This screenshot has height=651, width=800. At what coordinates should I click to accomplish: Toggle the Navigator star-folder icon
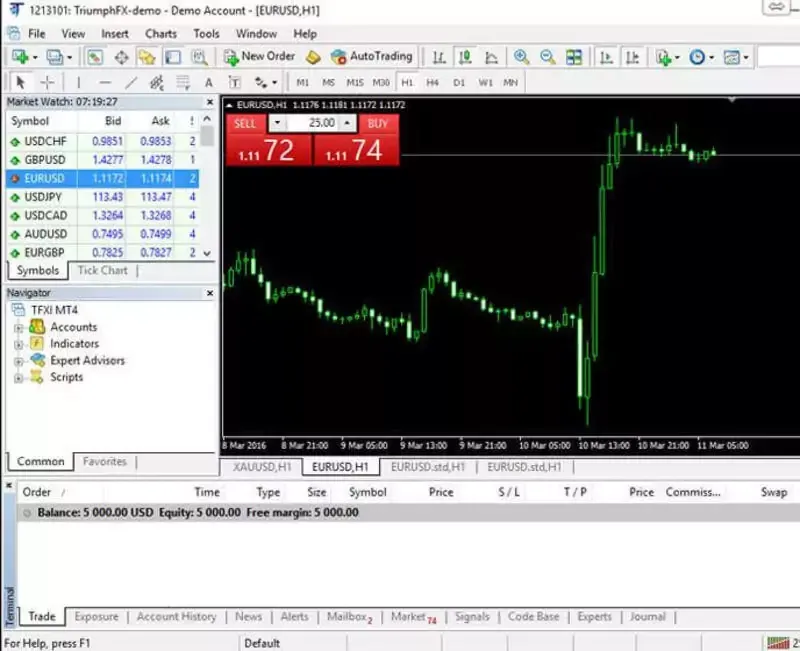pyautogui.click(x=146, y=57)
